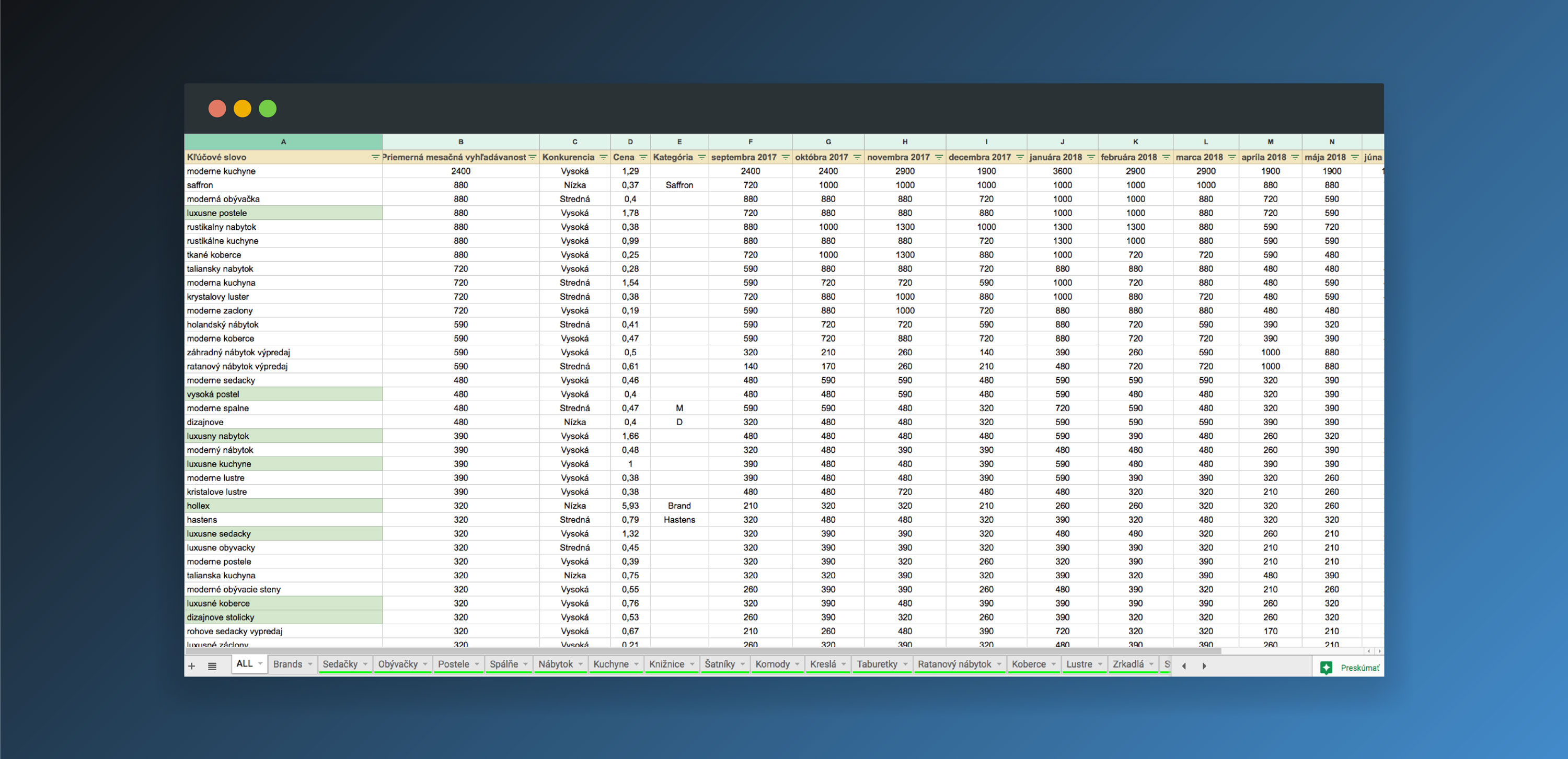This screenshot has height=759, width=1568.
Task: Open the decembra 2017 filter icon
Action: point(1020,157)
